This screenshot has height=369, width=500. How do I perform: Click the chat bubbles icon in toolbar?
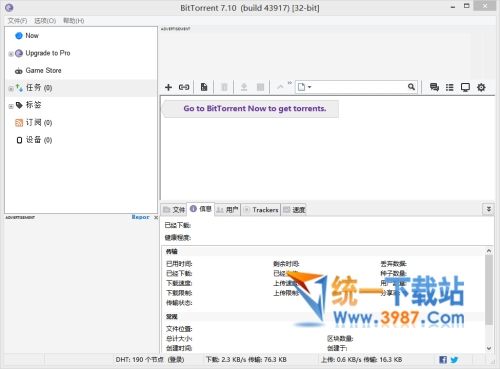point(434,87)
